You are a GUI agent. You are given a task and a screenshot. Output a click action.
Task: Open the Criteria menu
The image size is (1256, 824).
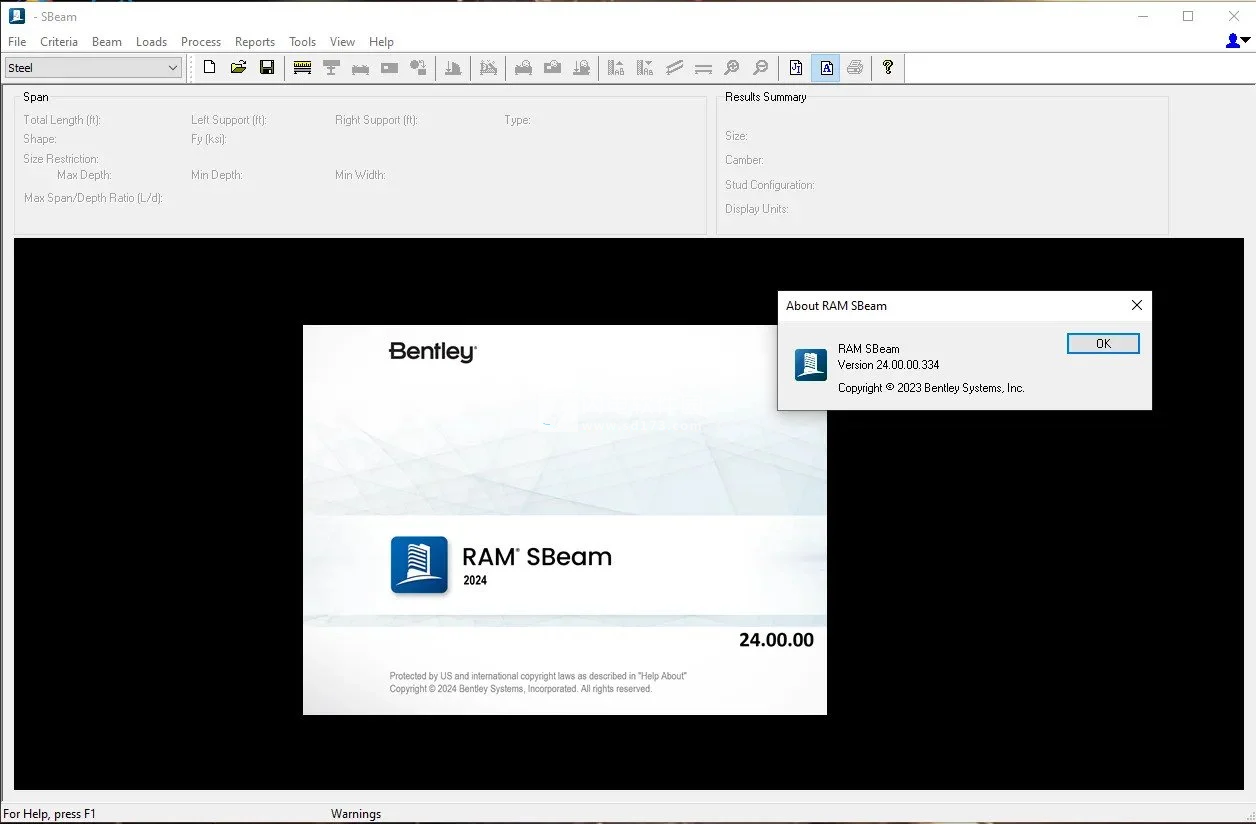[59, 42]
